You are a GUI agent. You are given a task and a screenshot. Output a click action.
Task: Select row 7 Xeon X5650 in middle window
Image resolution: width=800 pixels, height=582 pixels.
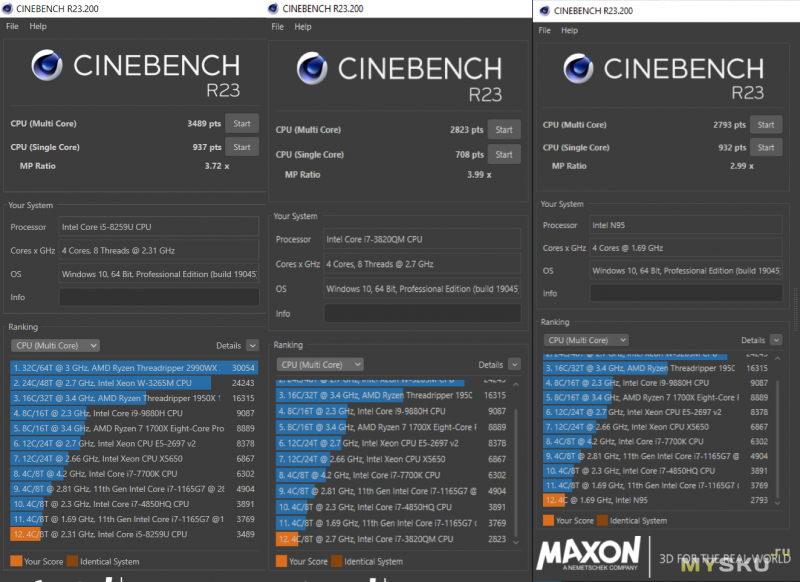pyautogui.click(x=392, y=459)
